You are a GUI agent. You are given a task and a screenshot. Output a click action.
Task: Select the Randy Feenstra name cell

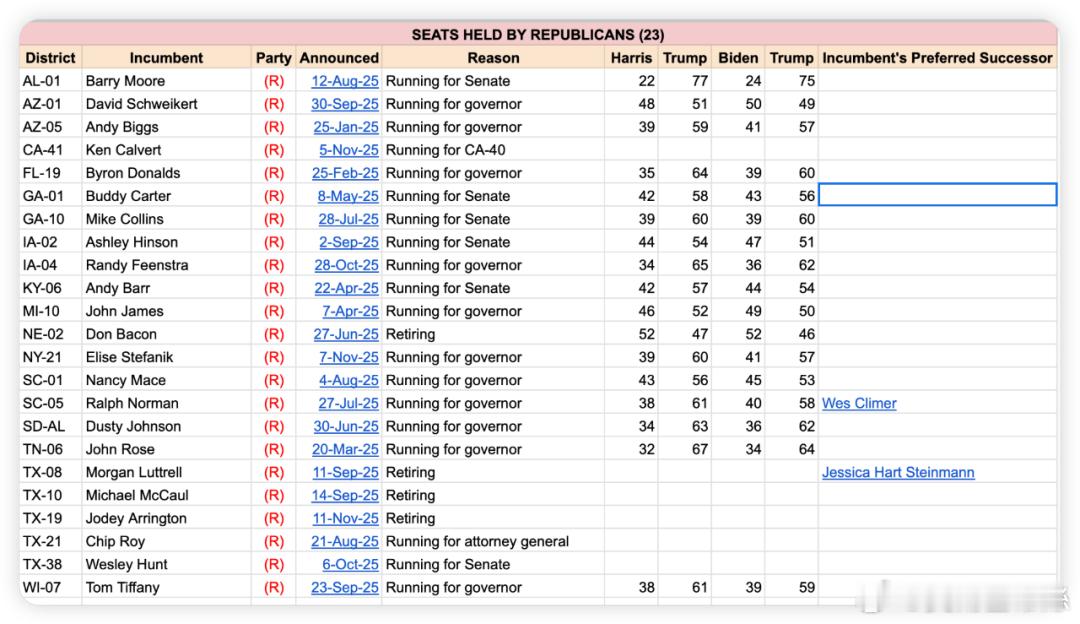tap(166, 265)
